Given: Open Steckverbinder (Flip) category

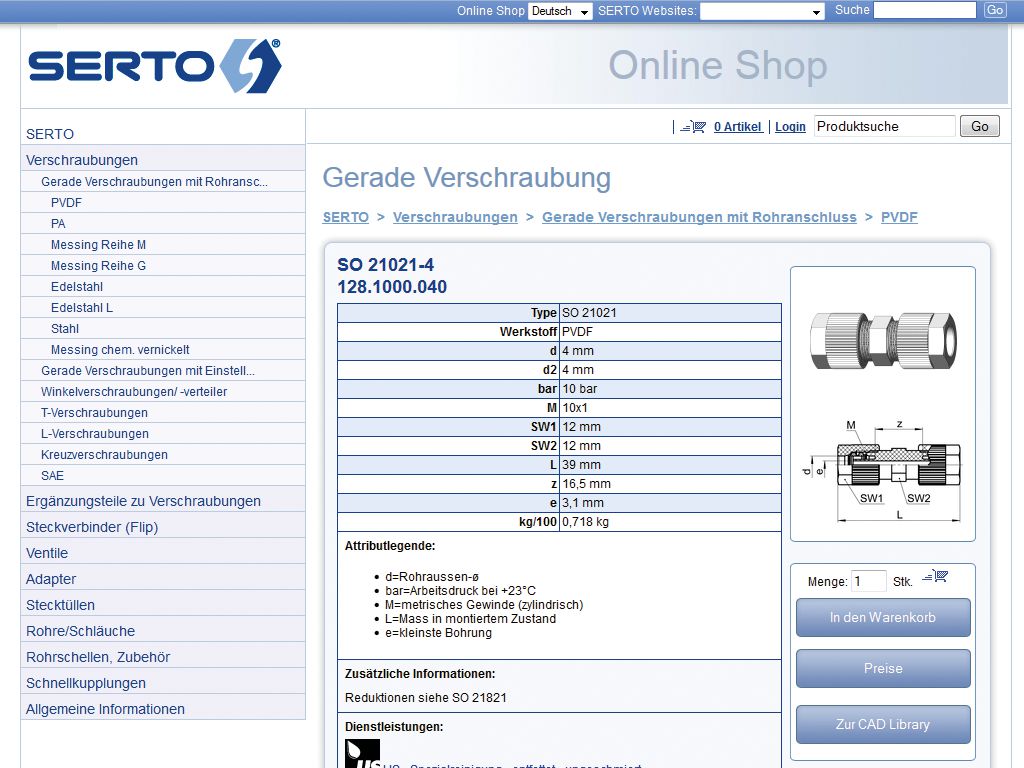Looking at the screenshot, I should click(92, 527).
